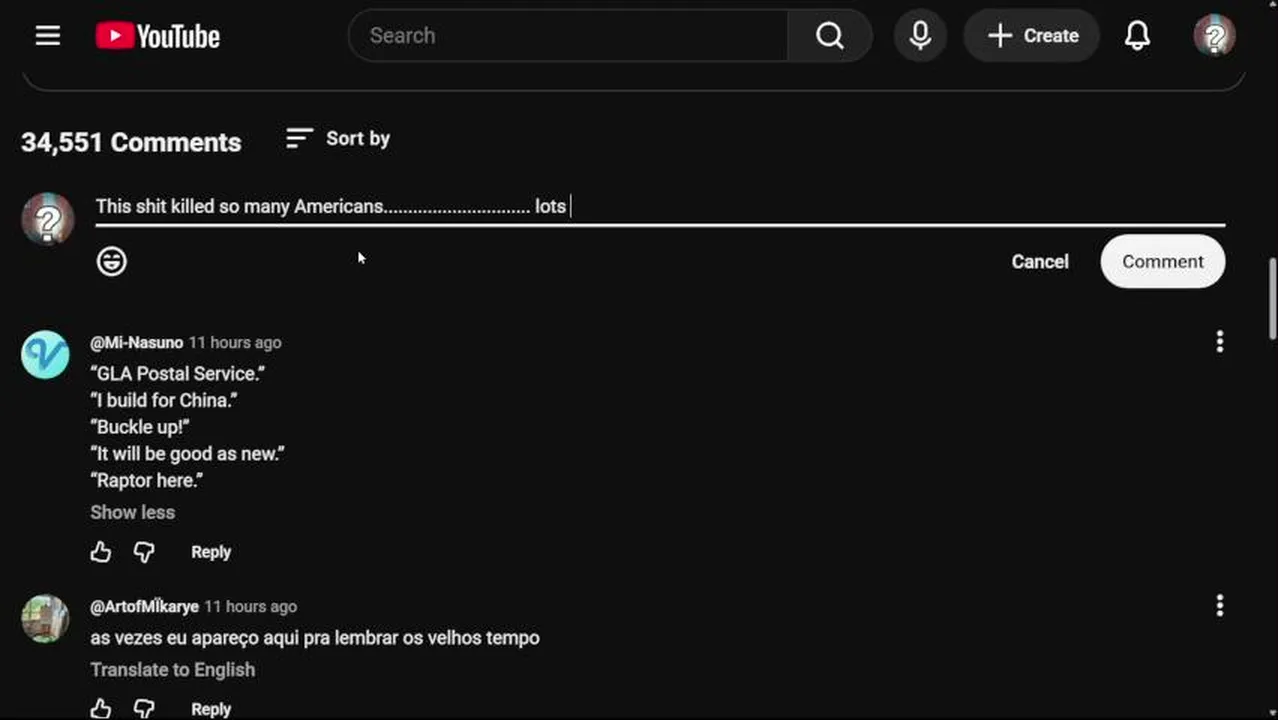
Task: Open the Create menu
Action: (1032, 36)
